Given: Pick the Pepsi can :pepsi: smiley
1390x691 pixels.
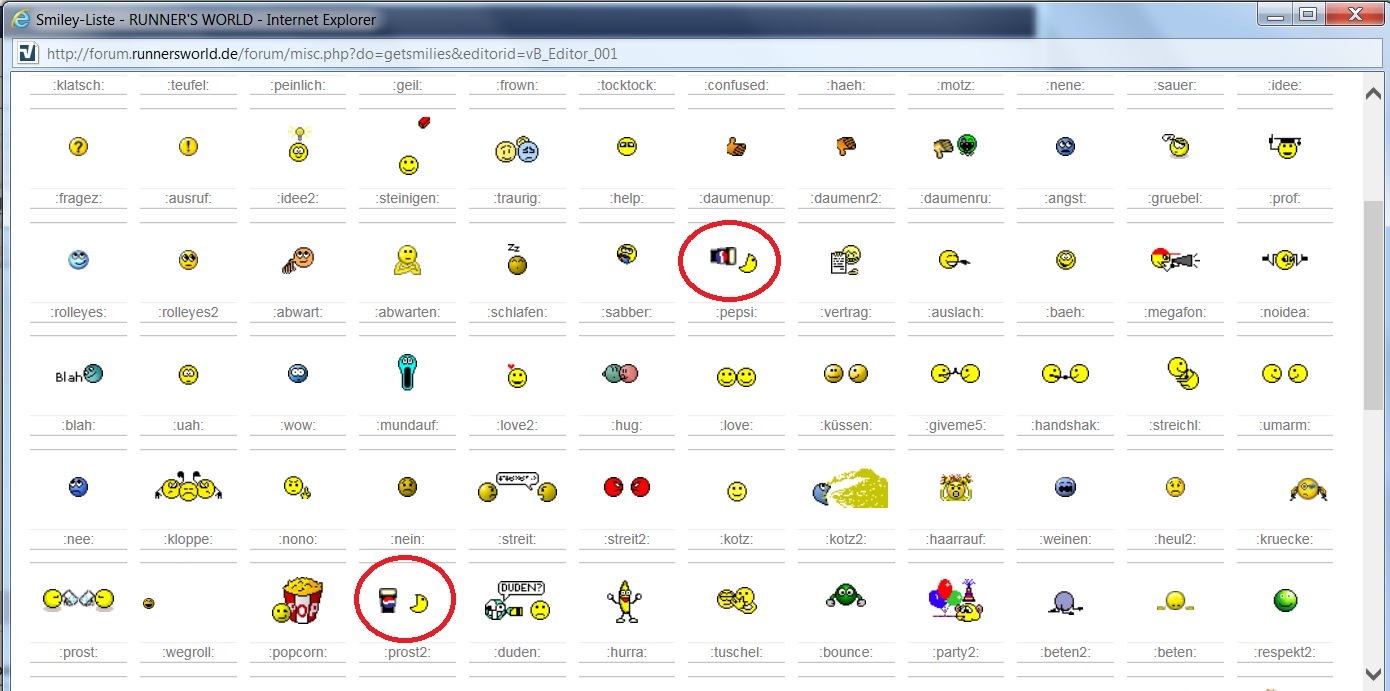Looking at the screenshot, I should pos(732,261).
